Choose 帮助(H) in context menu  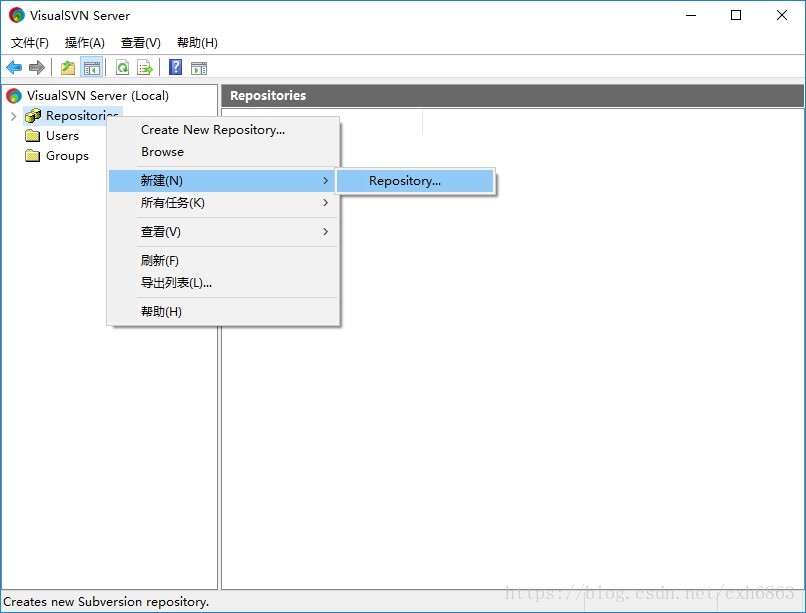point(224,311)
